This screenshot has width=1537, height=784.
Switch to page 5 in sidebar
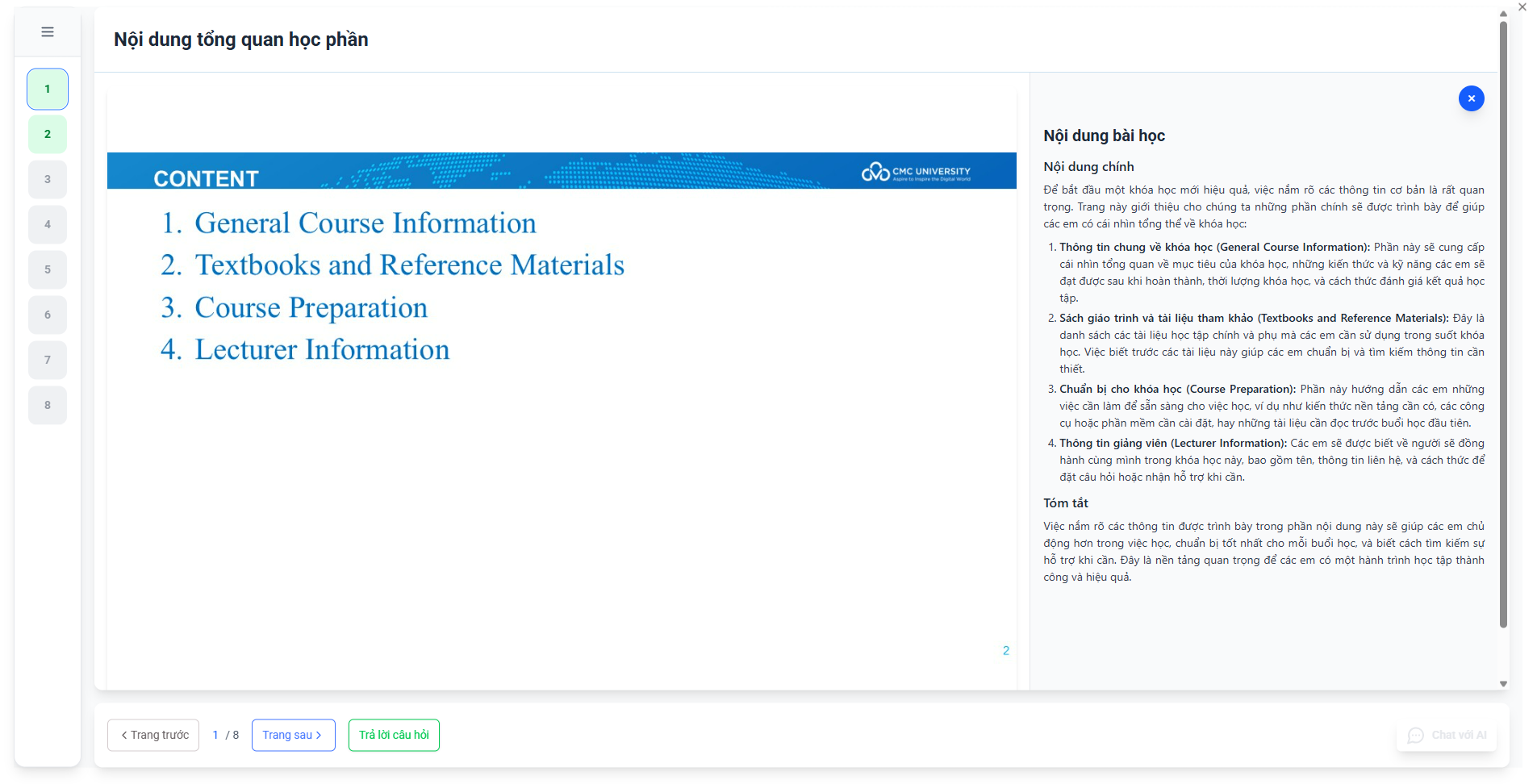(x=48, y=270)
